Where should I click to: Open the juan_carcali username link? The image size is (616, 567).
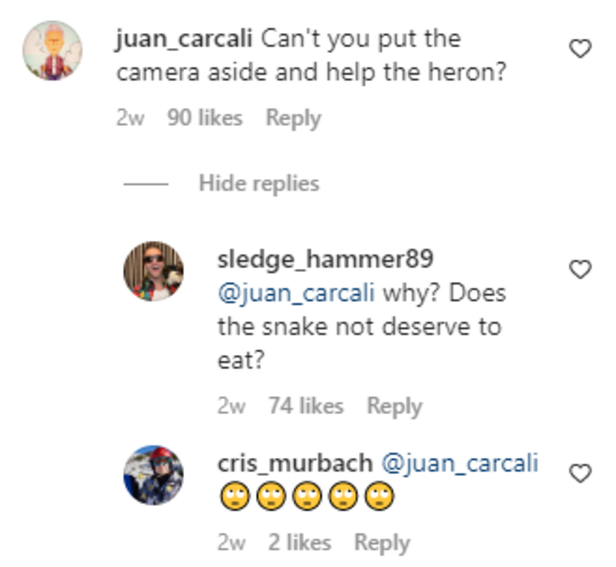pyautogui.click(x=186, y=39)
